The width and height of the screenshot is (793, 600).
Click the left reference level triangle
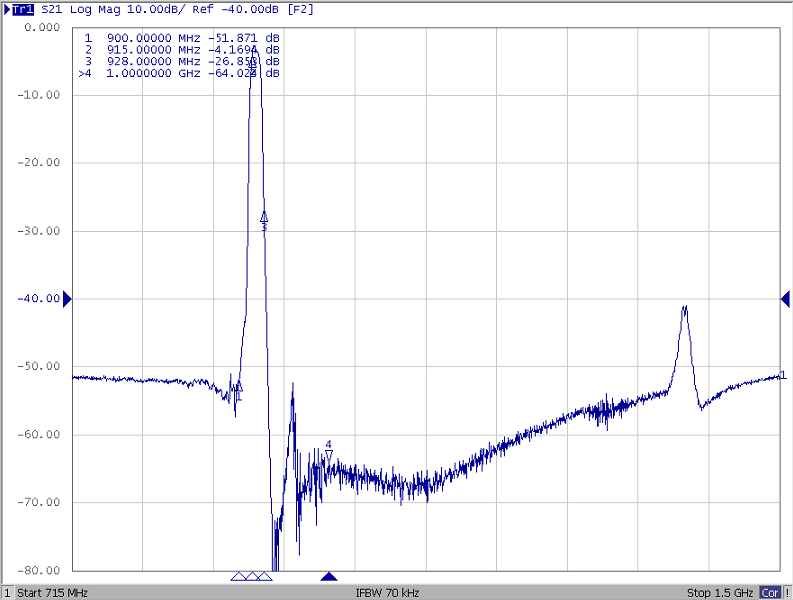click(68, 298)
